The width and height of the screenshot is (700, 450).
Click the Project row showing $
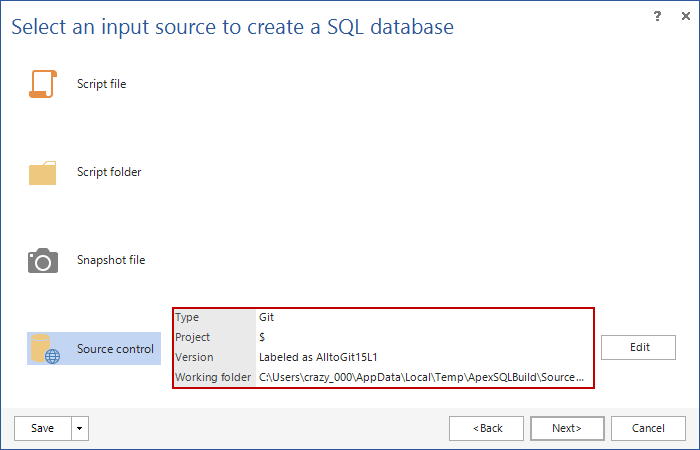[x=262, y=337]
